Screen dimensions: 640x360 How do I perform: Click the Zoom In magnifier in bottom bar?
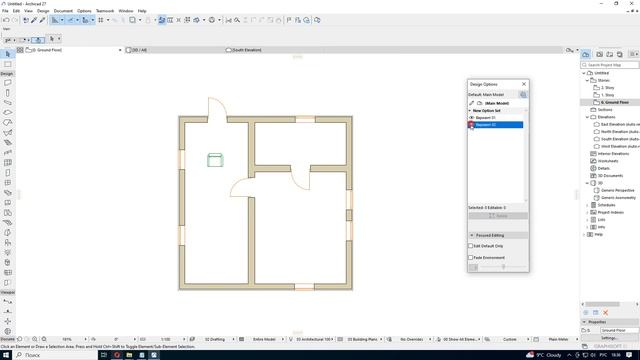[35, 339]
